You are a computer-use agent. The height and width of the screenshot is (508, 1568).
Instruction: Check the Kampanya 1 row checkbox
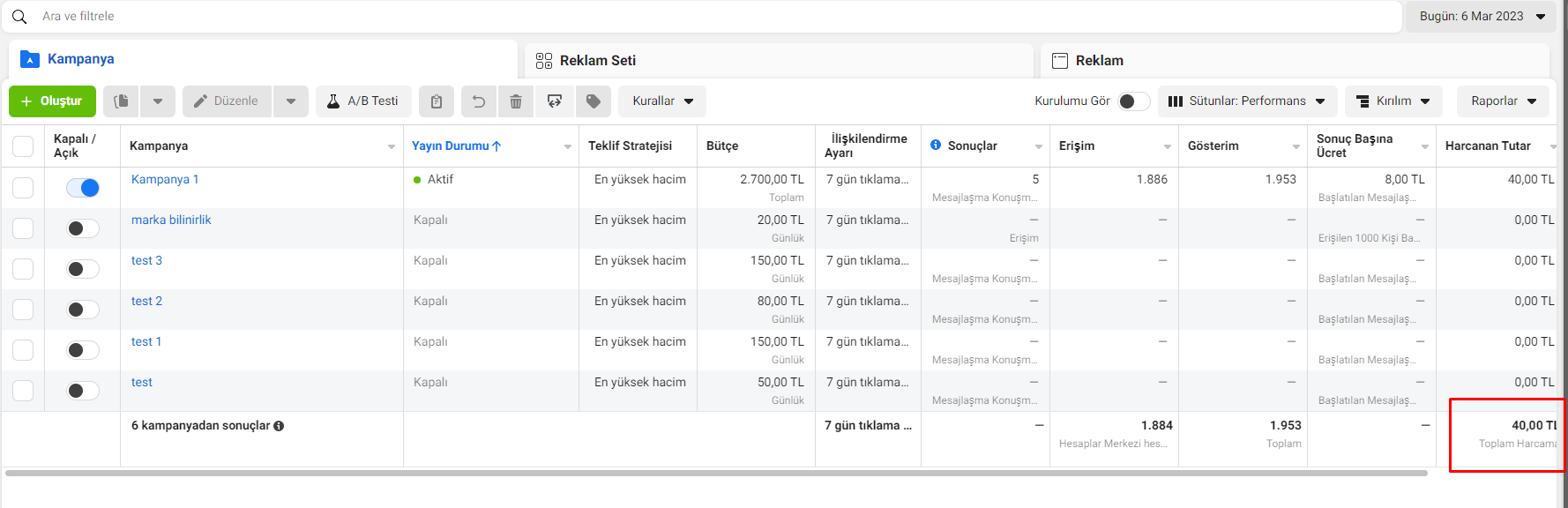pos(23,188)
